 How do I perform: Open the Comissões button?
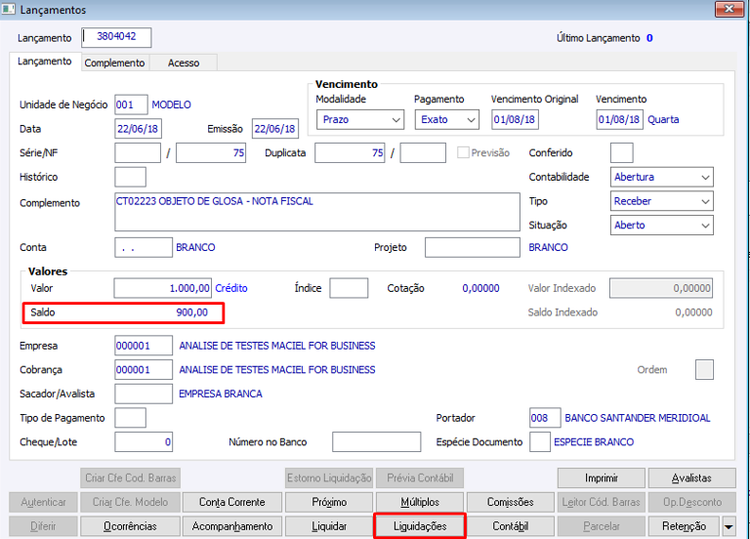coord(510,502)
